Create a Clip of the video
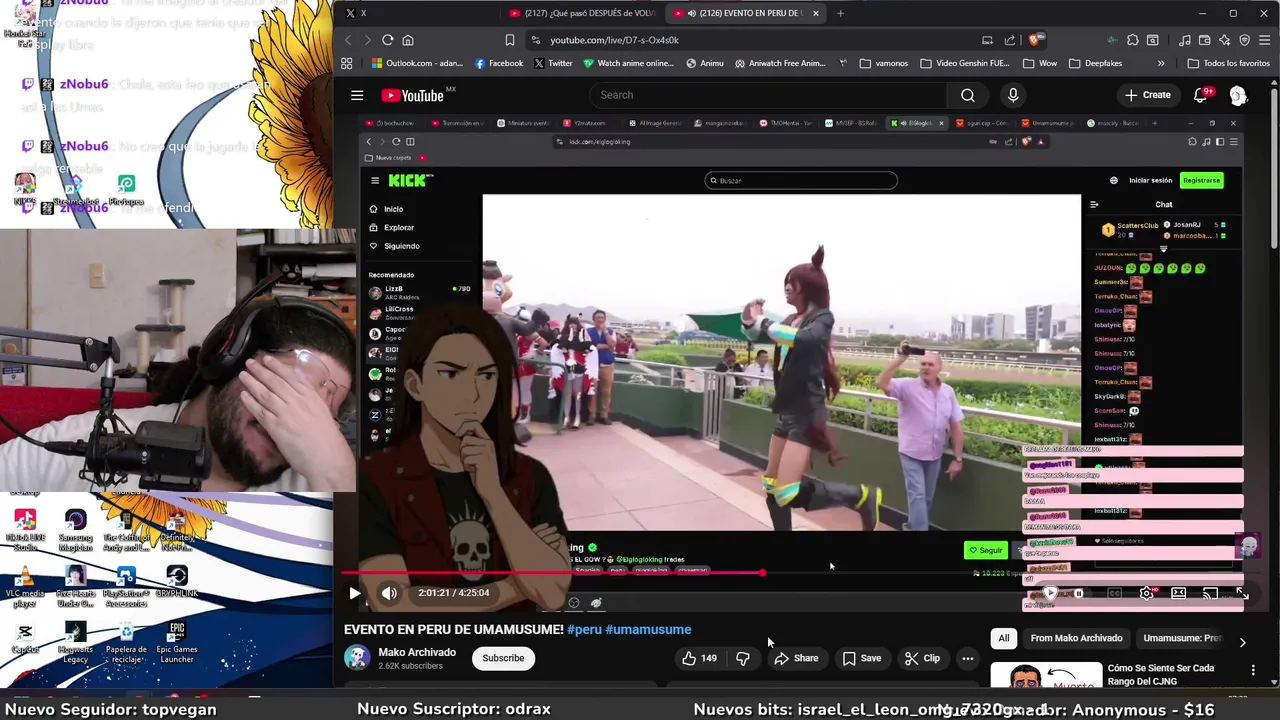 tap(922, 658)
